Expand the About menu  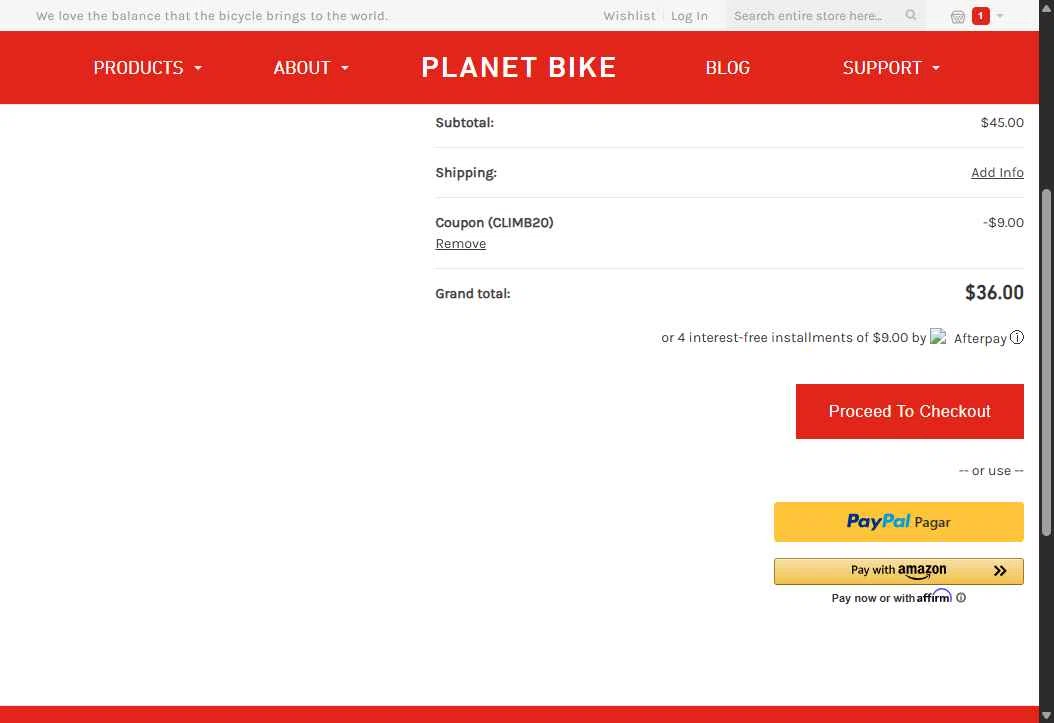tap(311, 67)
